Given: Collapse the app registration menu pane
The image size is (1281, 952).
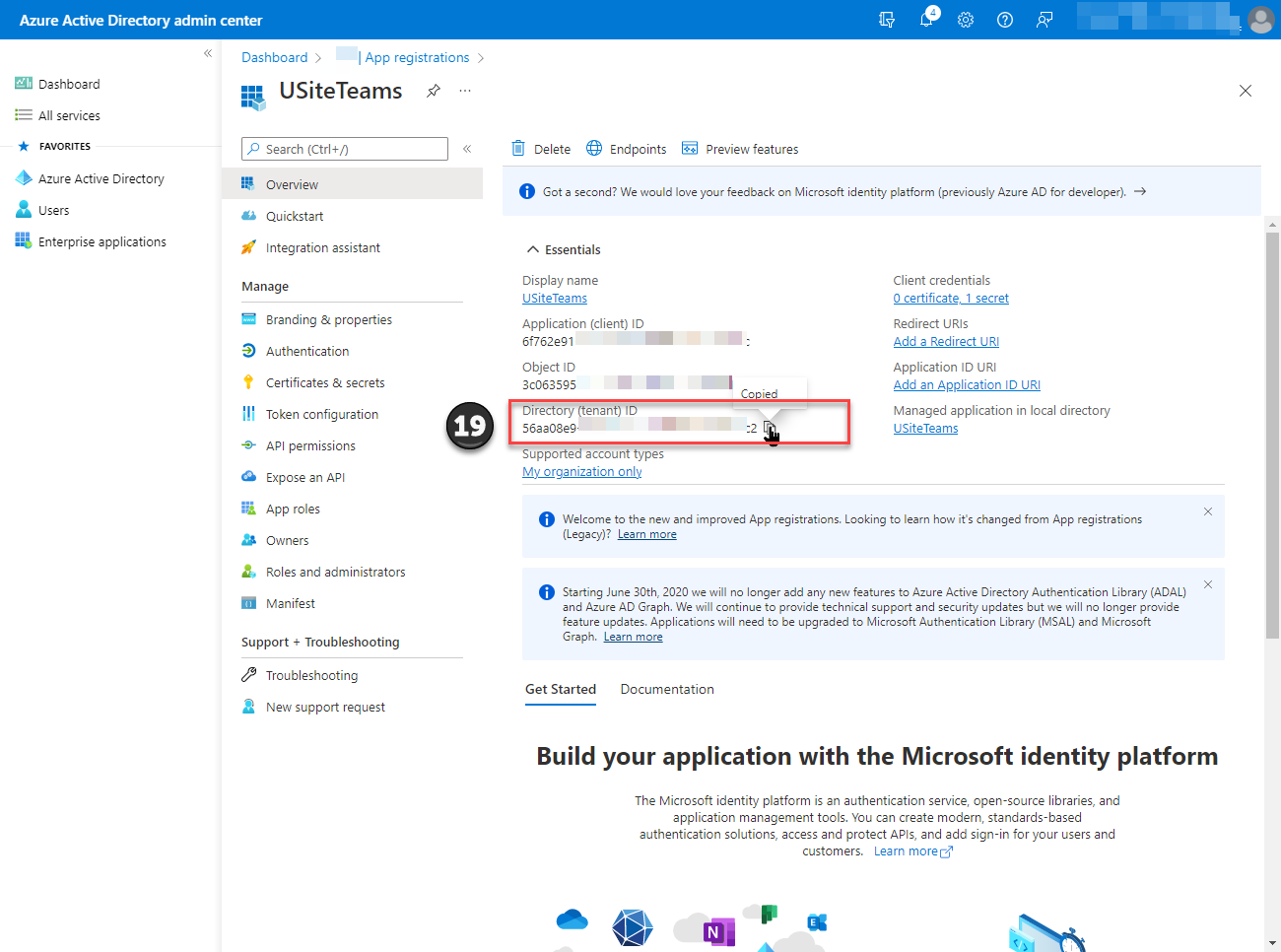Looking at the screenshot, I should [x=467, y=149].
